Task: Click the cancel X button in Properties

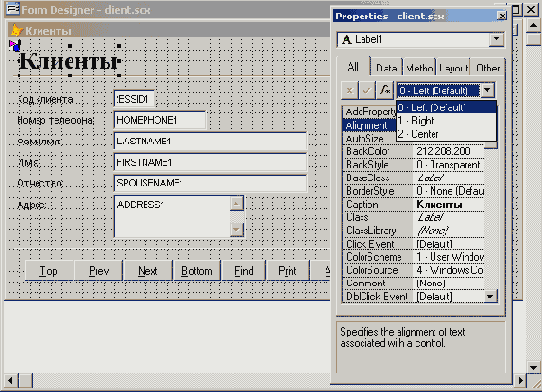Action: click(349, 91)
